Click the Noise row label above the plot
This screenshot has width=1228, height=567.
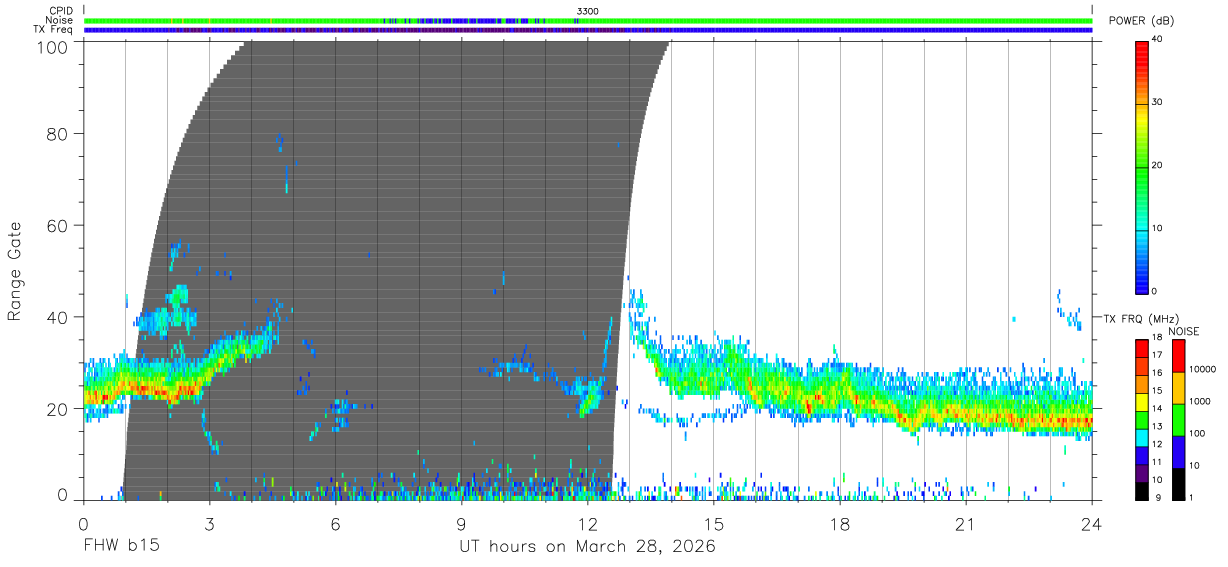(60, 20)
